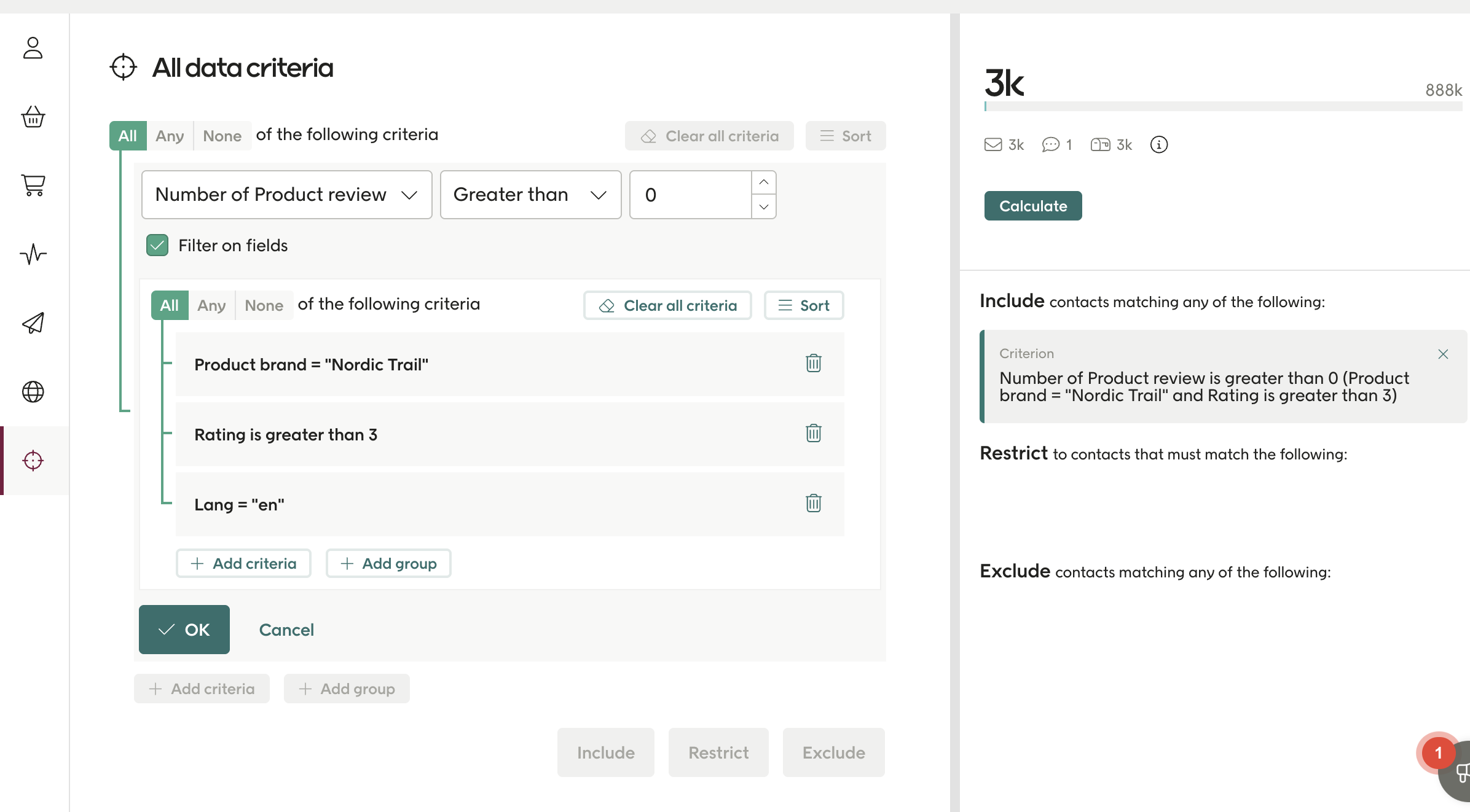
Task: Click the wallet count icon
Action: [1100, 144]
